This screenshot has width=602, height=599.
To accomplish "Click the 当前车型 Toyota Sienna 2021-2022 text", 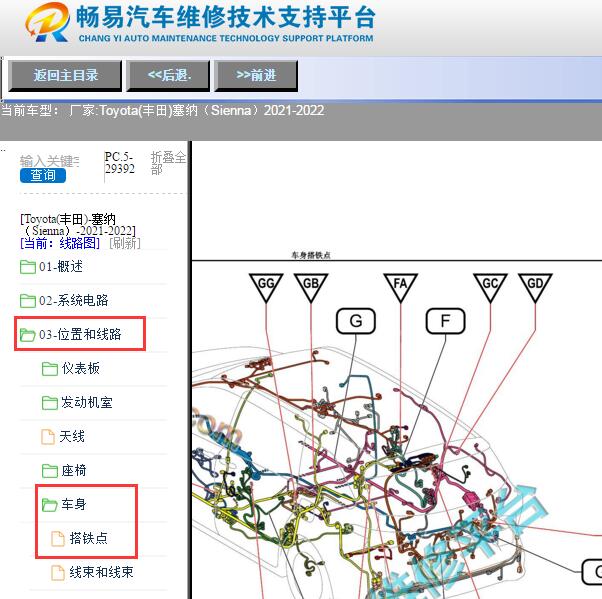I will pos(163,111).
